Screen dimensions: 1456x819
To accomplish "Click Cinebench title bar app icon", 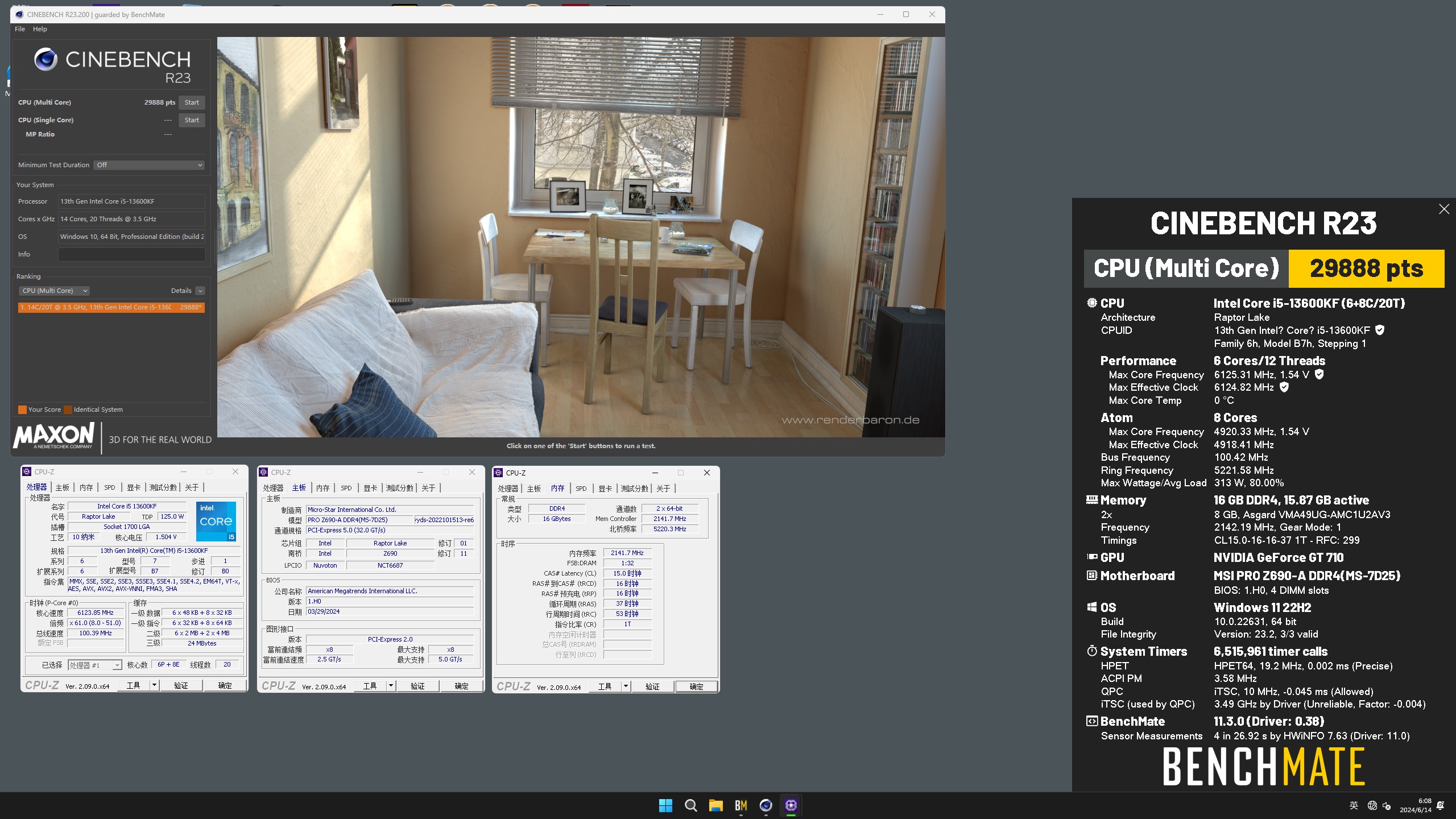I will 19,14.
